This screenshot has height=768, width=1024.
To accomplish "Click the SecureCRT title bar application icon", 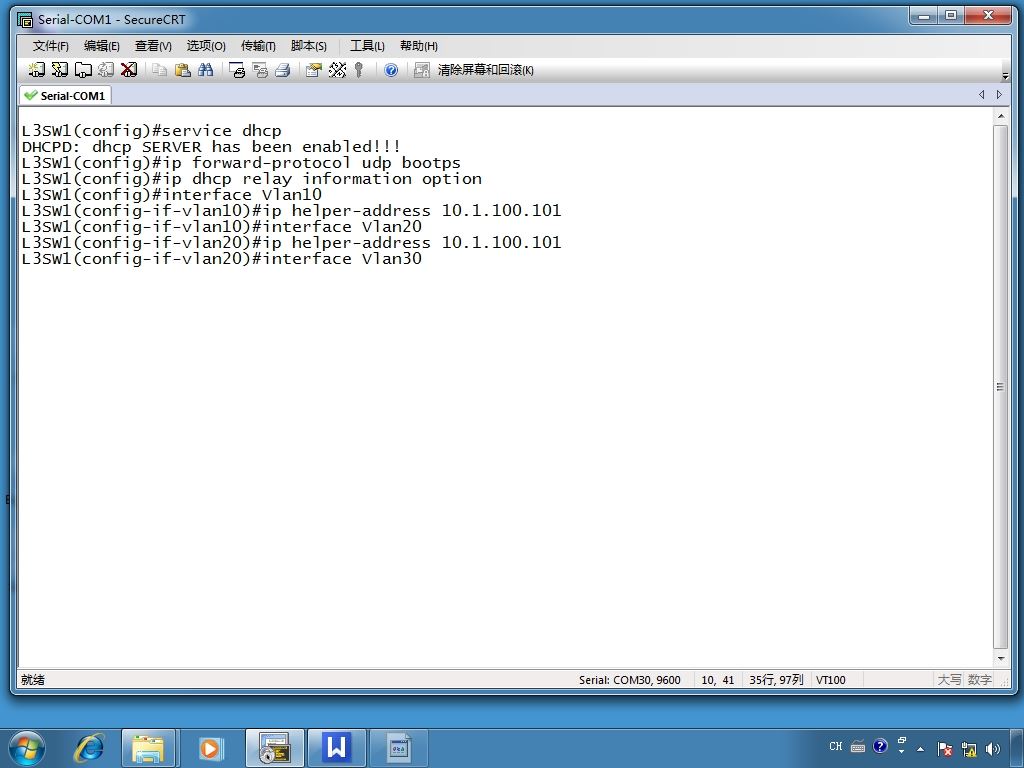I will click(25, 20).
